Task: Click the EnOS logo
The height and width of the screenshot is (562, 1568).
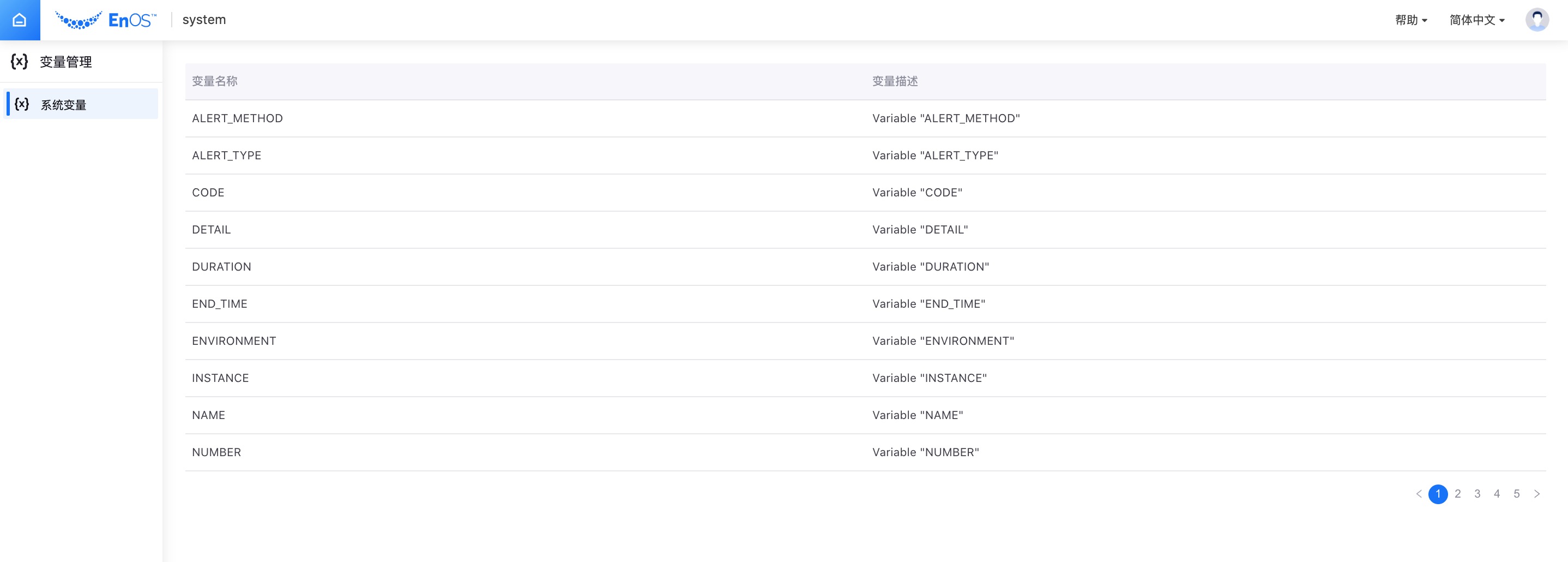Action: click(x=106, y=20)
